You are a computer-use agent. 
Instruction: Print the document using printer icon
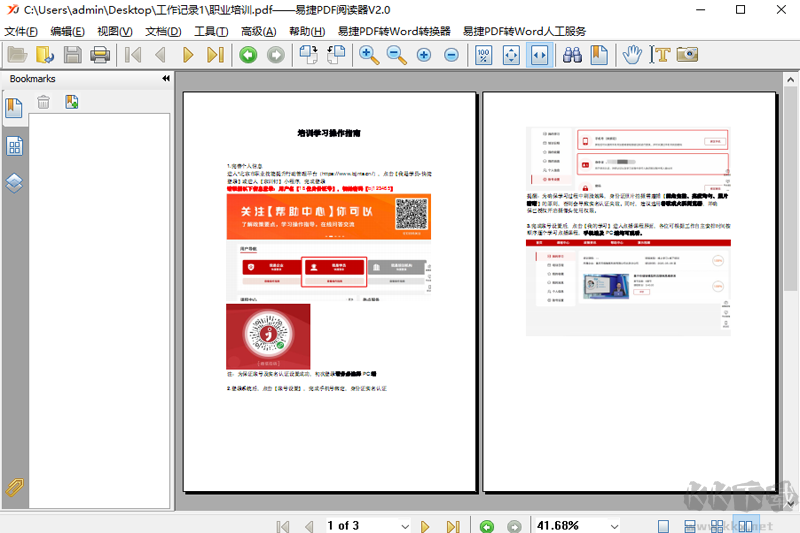click(x=100, y=55)
